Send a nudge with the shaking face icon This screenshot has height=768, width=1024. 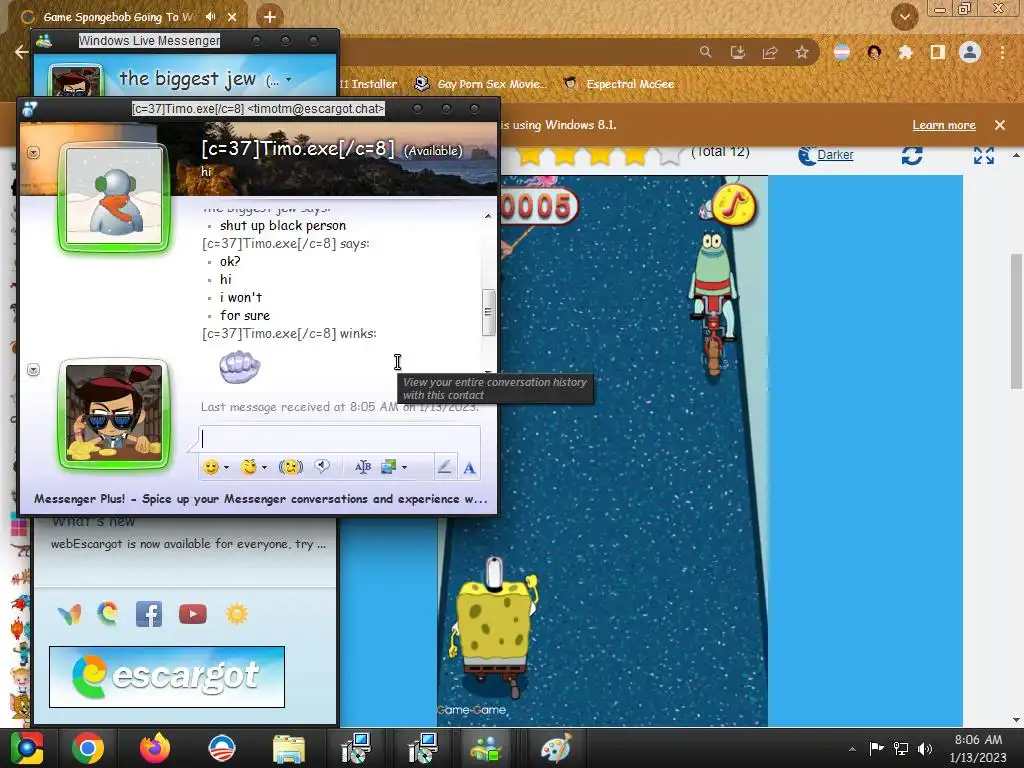(291, 467)
